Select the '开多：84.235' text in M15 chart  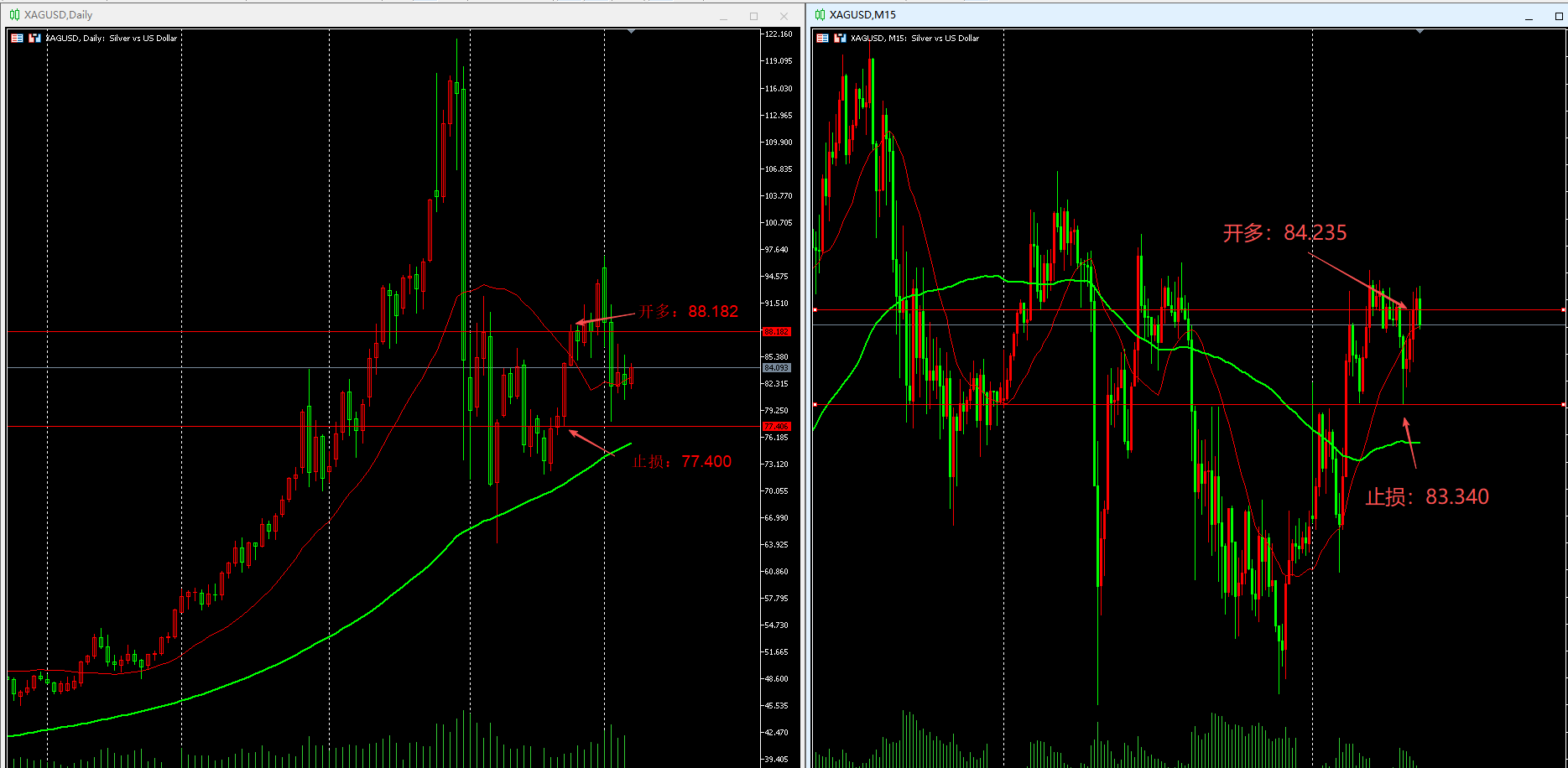1284,232
